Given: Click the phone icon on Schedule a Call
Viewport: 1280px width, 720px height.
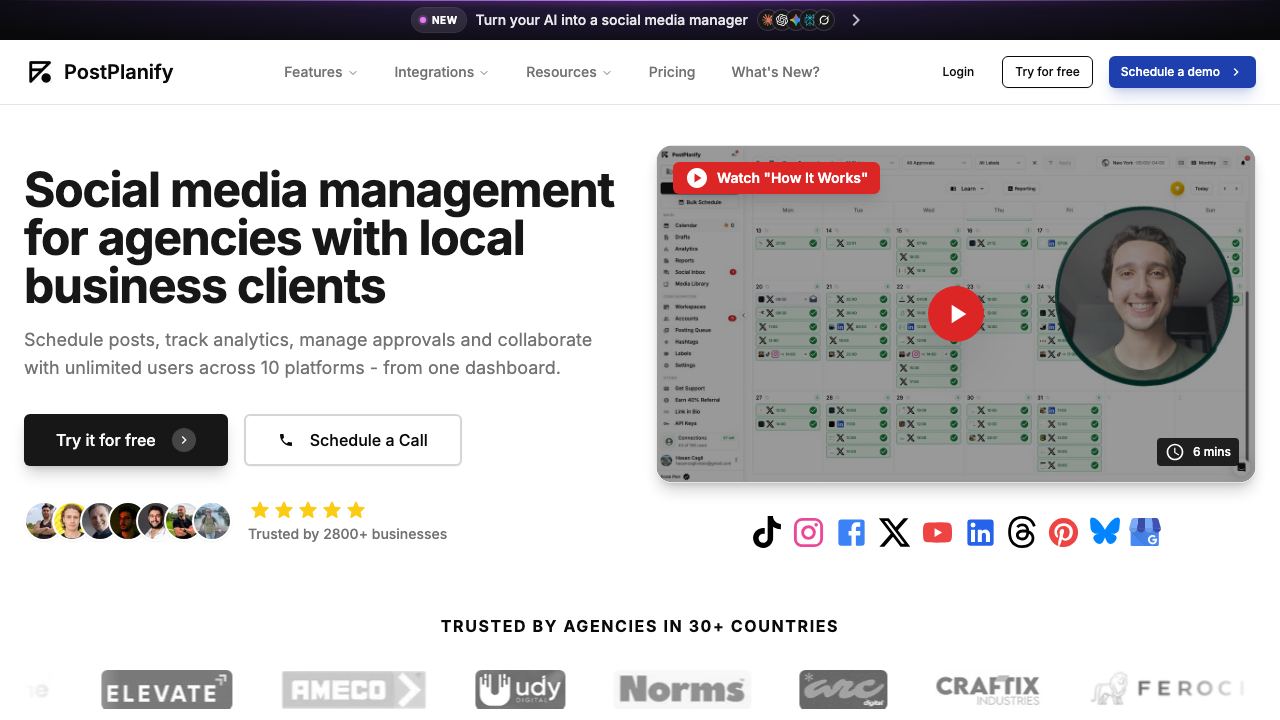Looking at the screenshot, I should [286, 440].
